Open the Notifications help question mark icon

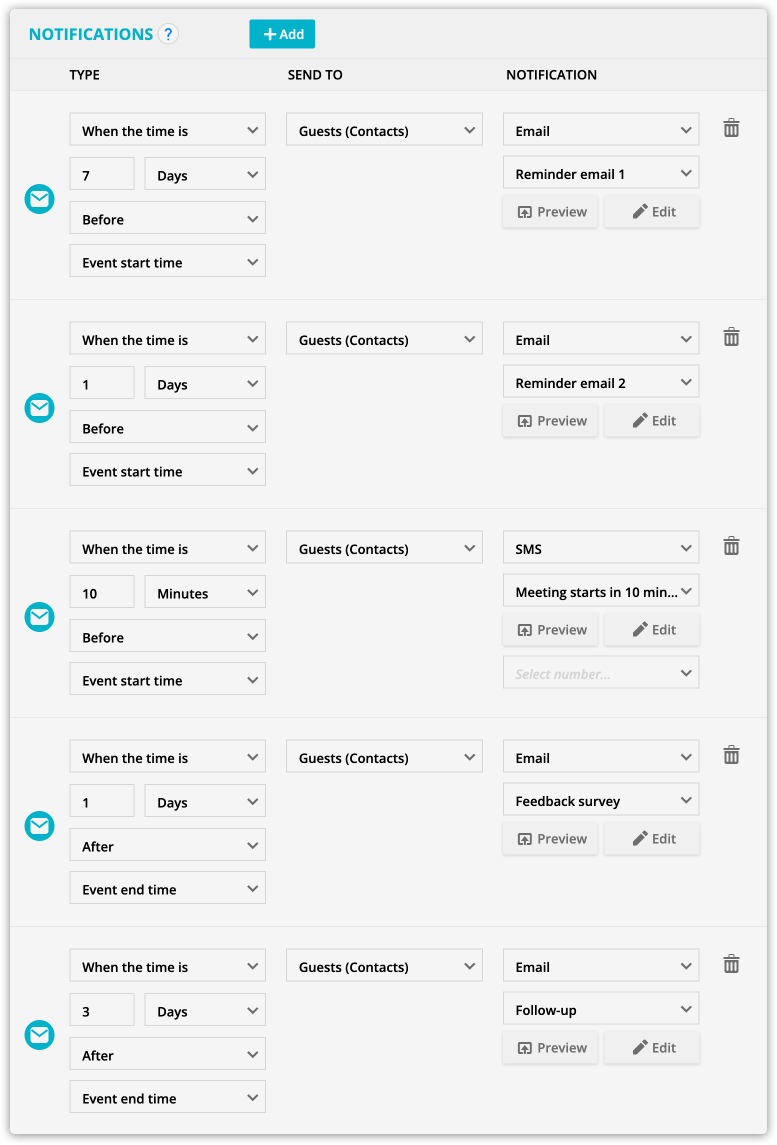168,34
